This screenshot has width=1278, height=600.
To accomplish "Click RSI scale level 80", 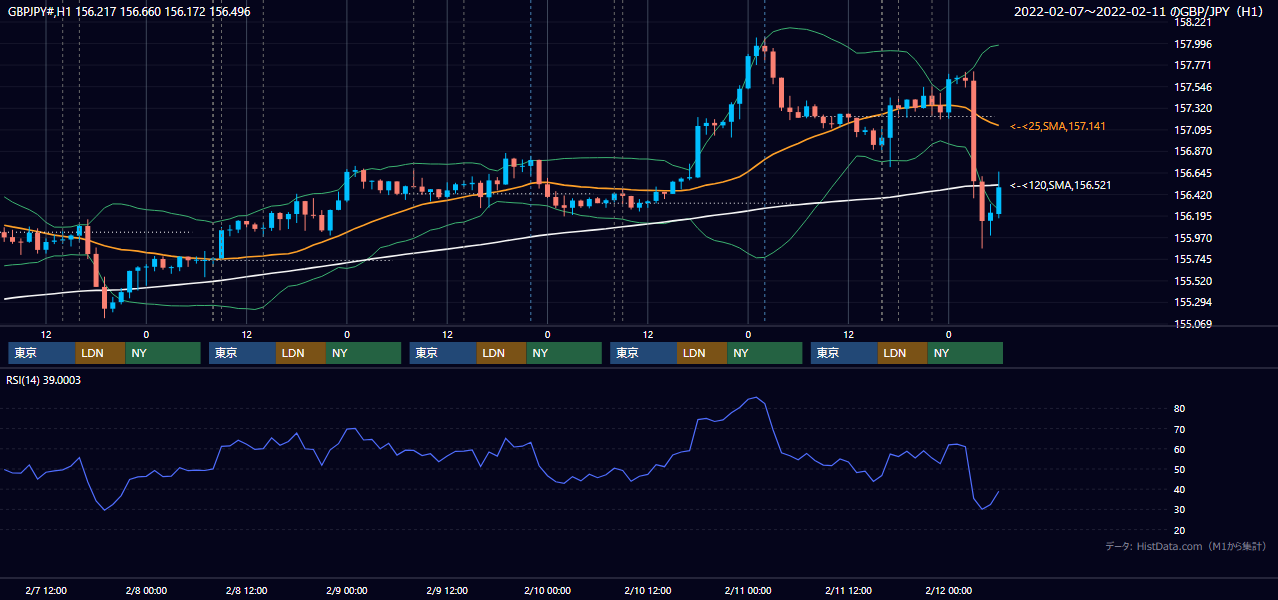I will pos(1180,409).
